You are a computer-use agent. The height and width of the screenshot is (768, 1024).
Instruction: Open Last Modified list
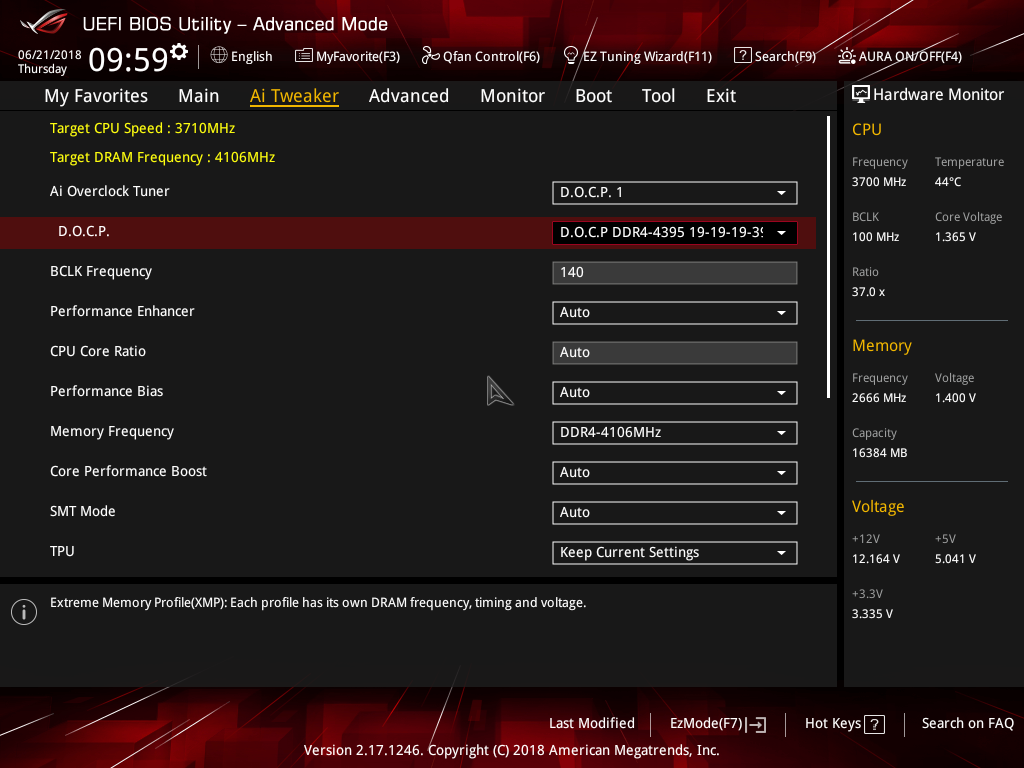coord(592,724)
